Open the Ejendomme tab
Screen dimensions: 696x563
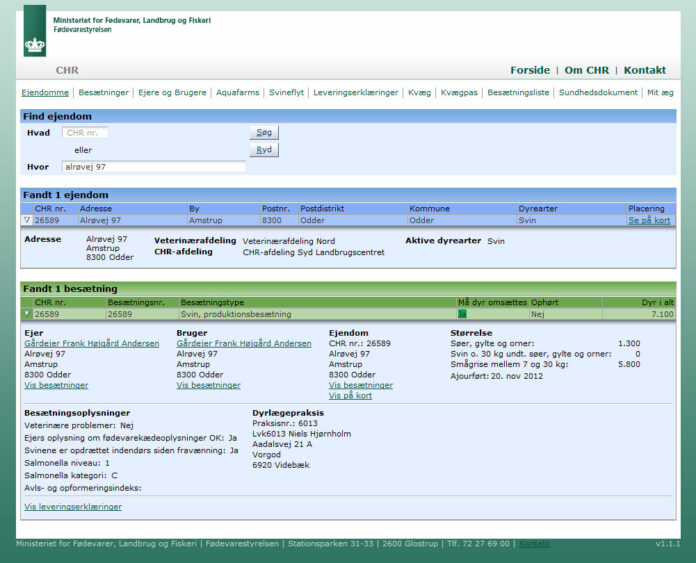point(45,92)
